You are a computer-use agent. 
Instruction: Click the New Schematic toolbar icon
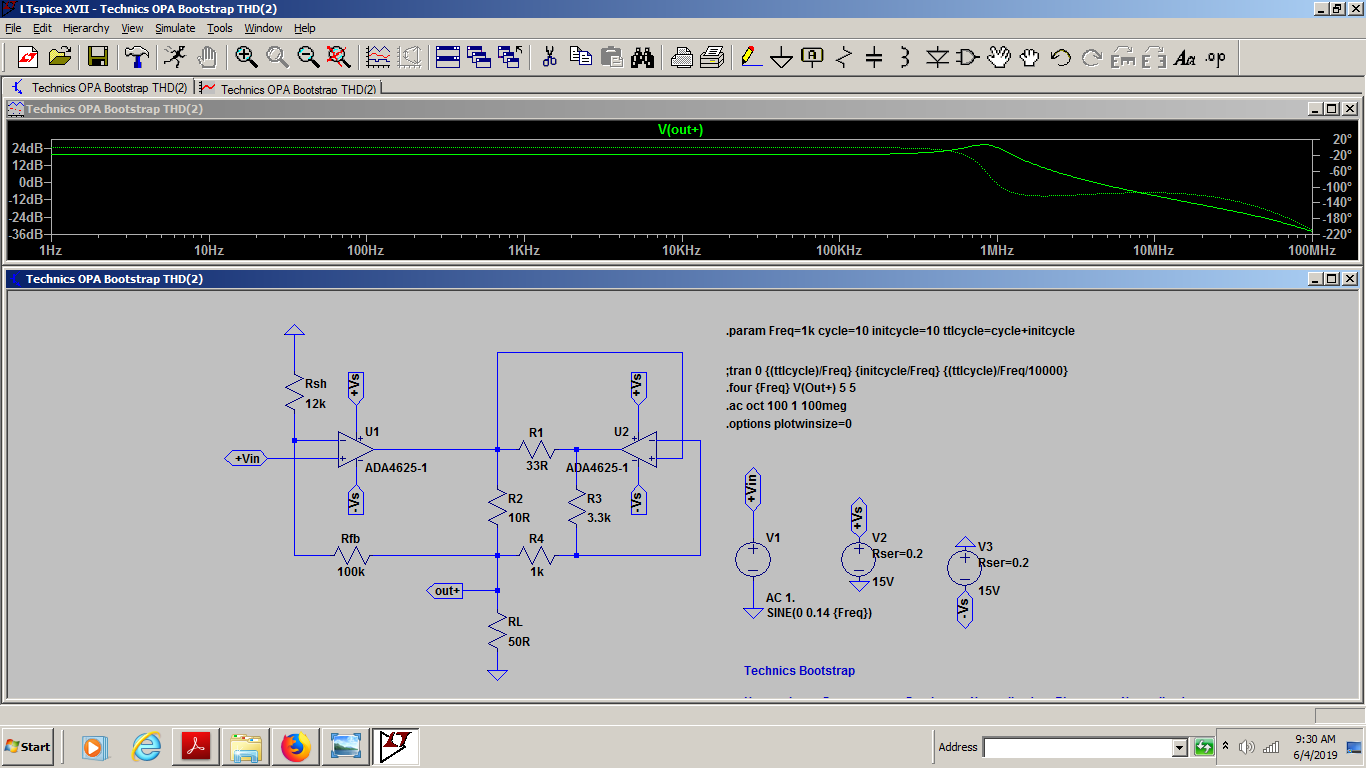[x=28, y=57]
